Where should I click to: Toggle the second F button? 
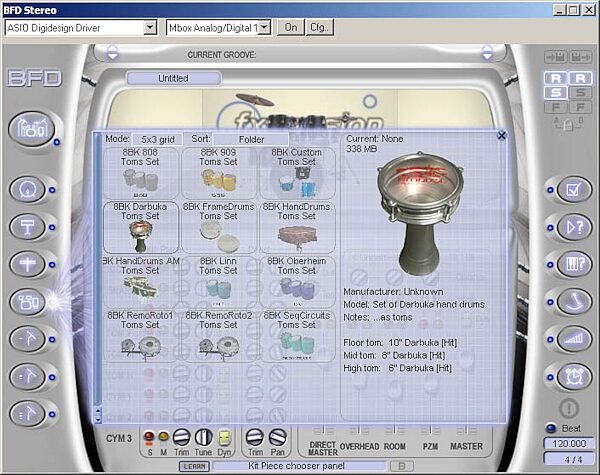pyautogui.click(x=580, y=106)
